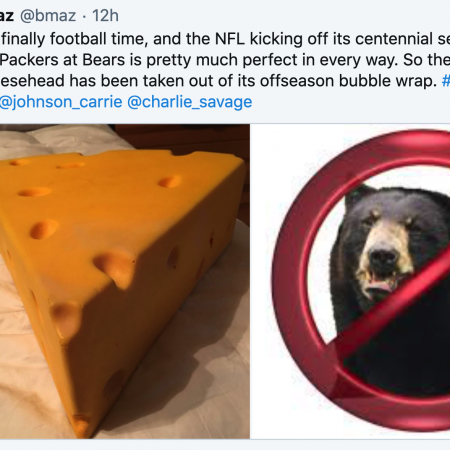Click the white gap between the two images
Viewport: 450px width, 450px height.
coord(250,281)
